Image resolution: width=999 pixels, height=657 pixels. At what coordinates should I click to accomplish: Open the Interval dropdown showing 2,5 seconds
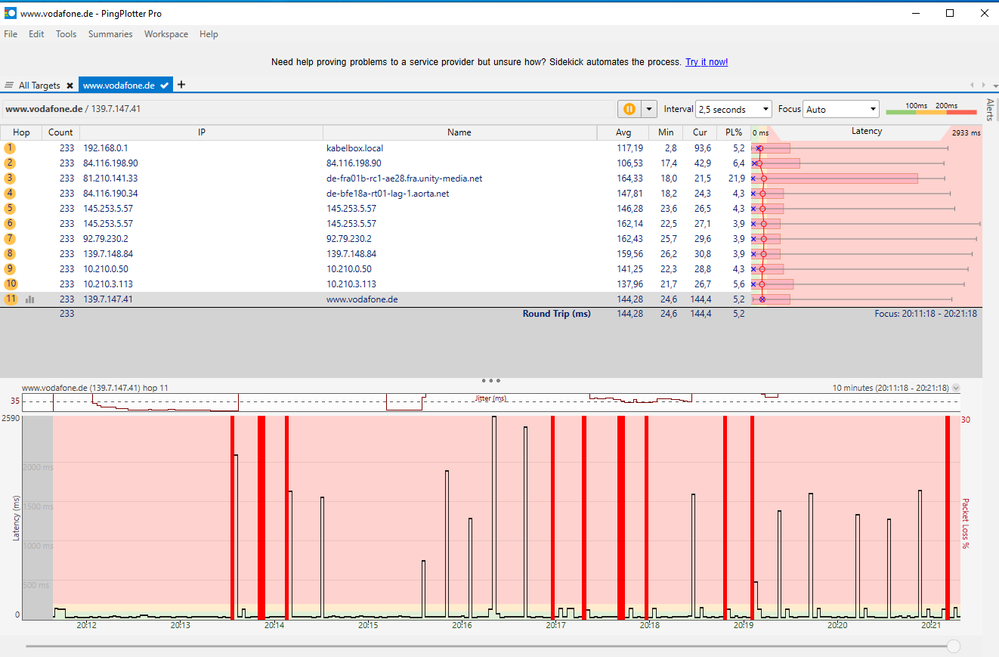click(733, 109)
